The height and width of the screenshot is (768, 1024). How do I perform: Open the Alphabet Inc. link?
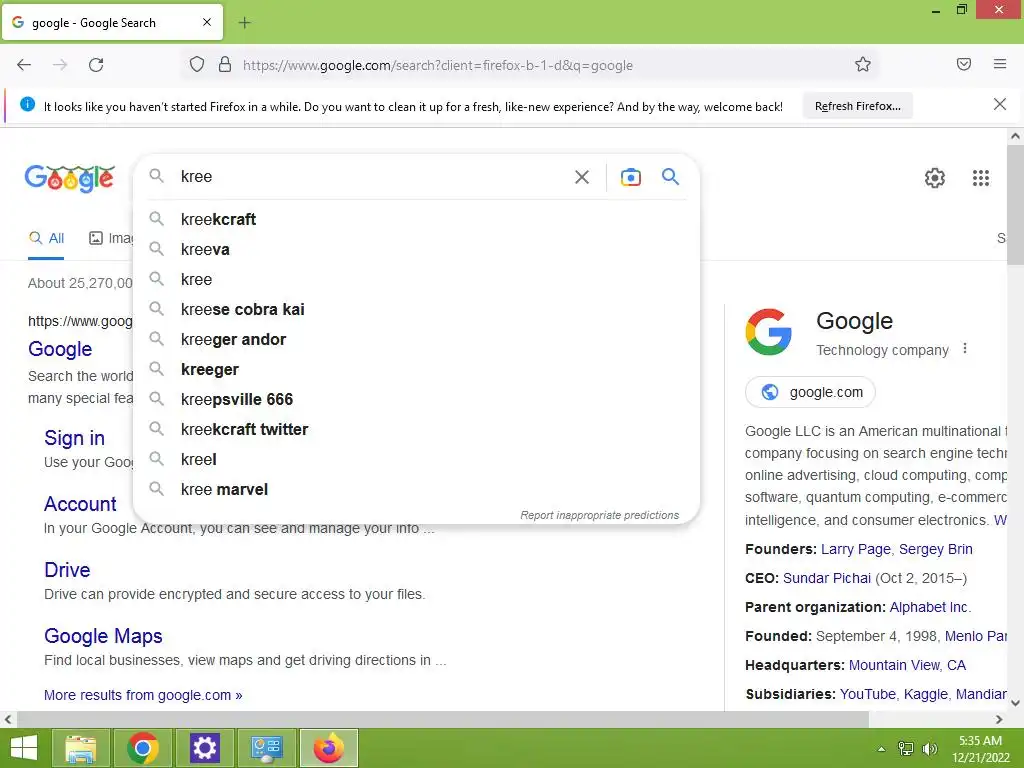point(930,607)
